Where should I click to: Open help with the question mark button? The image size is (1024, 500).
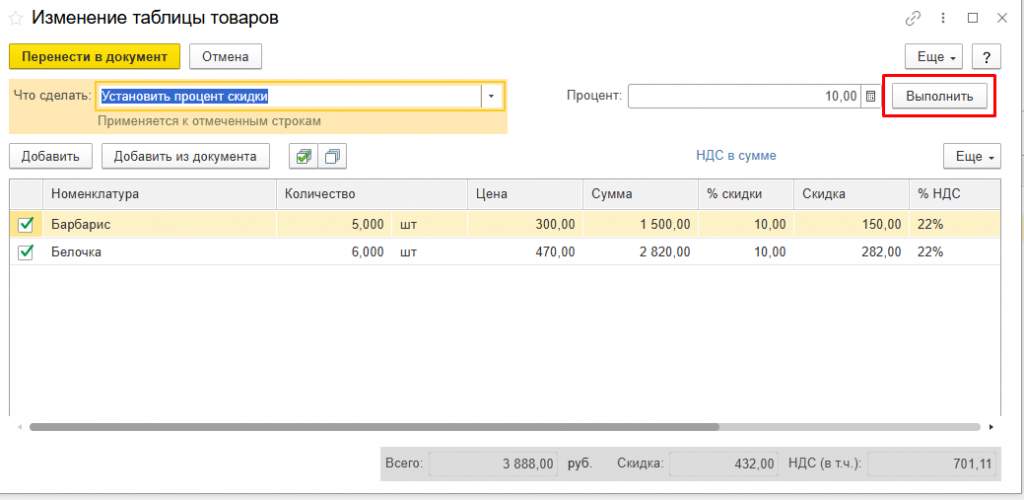987,57
